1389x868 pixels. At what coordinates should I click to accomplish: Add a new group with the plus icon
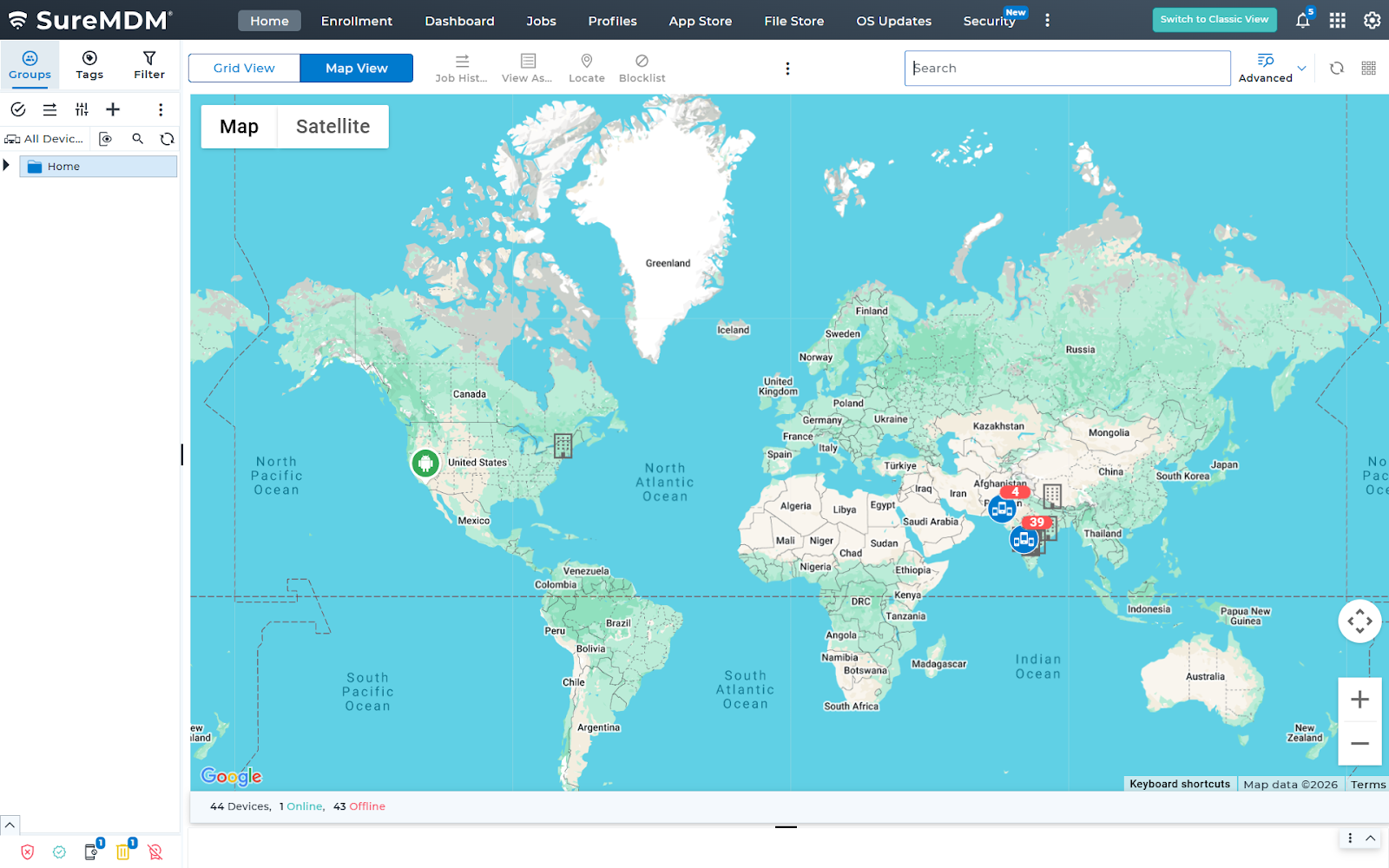(113, 109)
